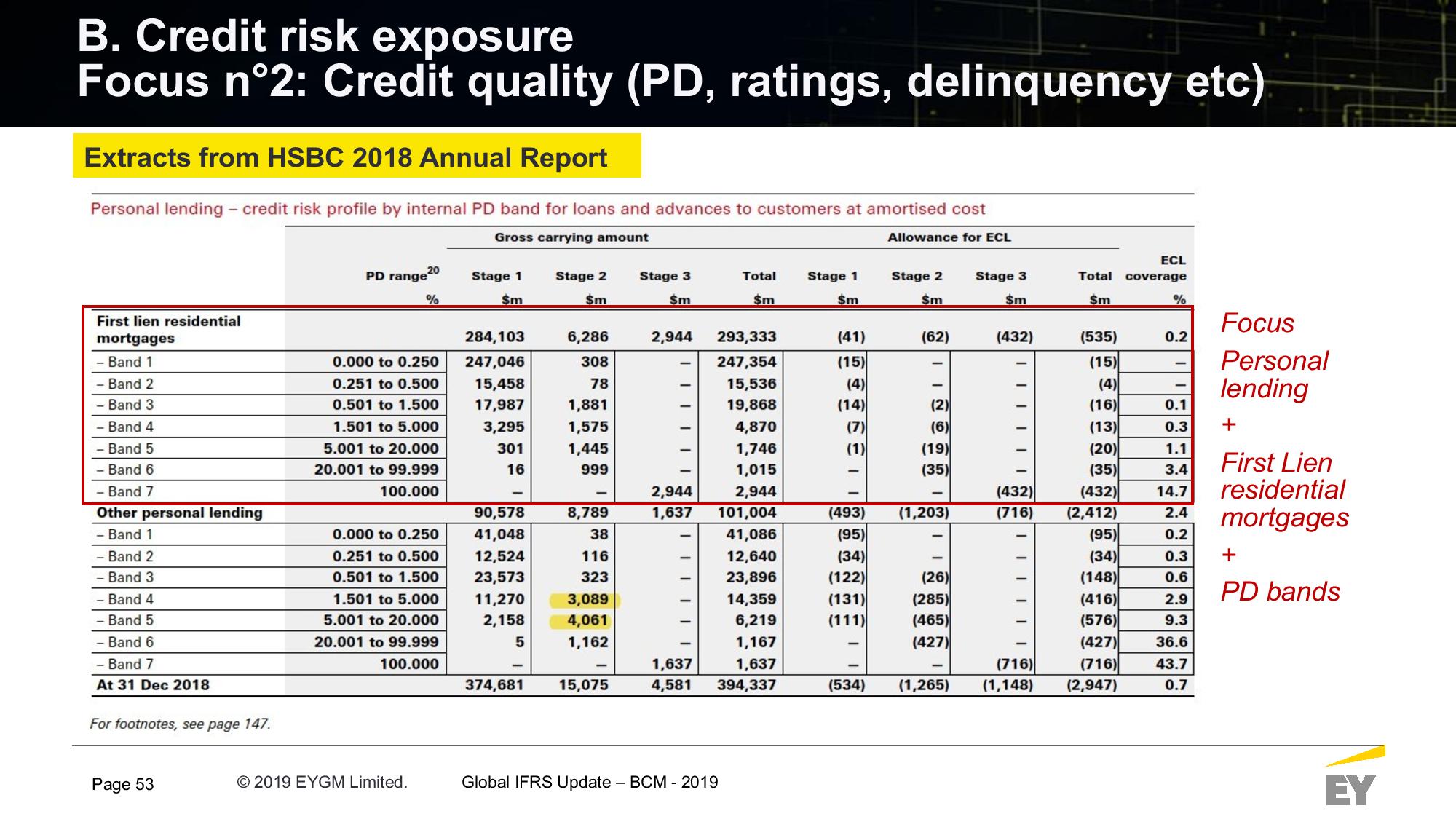Click the 'PD range' column header
This screenshot has height=819, width=1456.
[x=402, y=274]
